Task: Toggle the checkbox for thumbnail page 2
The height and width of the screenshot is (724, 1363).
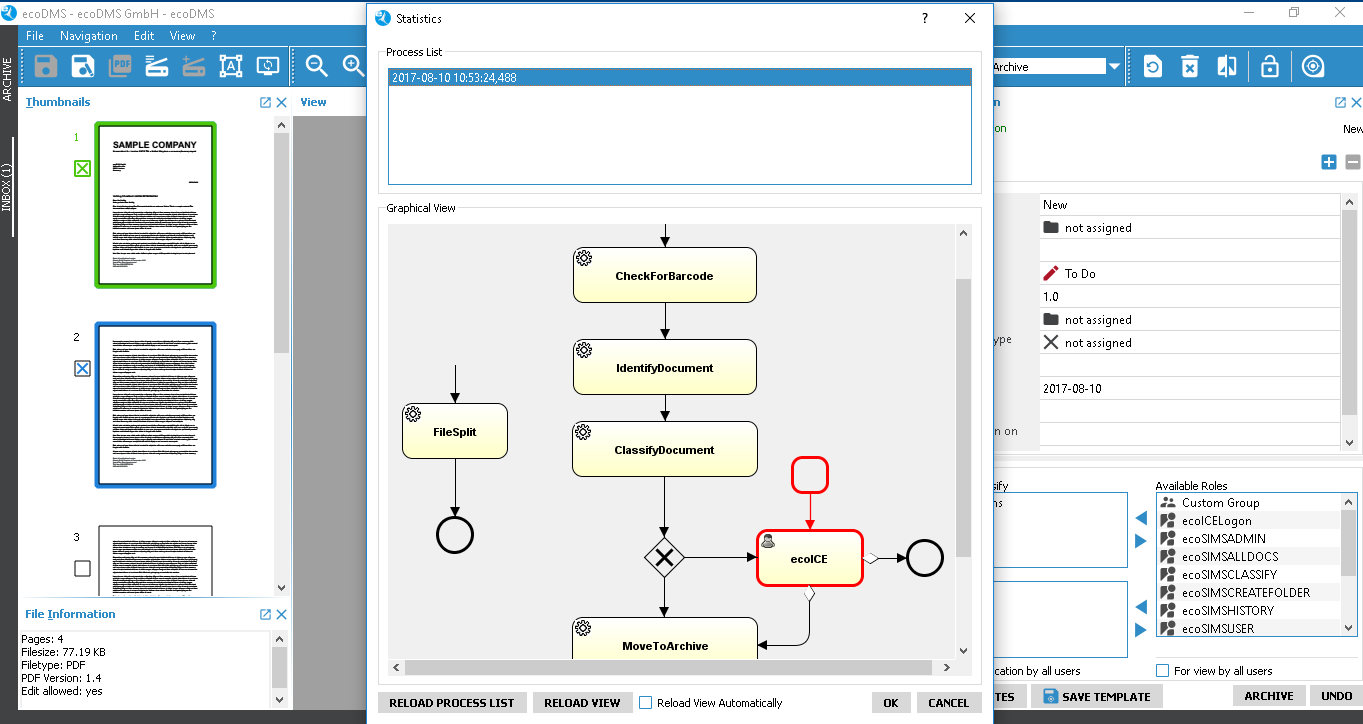Action: pyautogui.click(x=83, y=368)
